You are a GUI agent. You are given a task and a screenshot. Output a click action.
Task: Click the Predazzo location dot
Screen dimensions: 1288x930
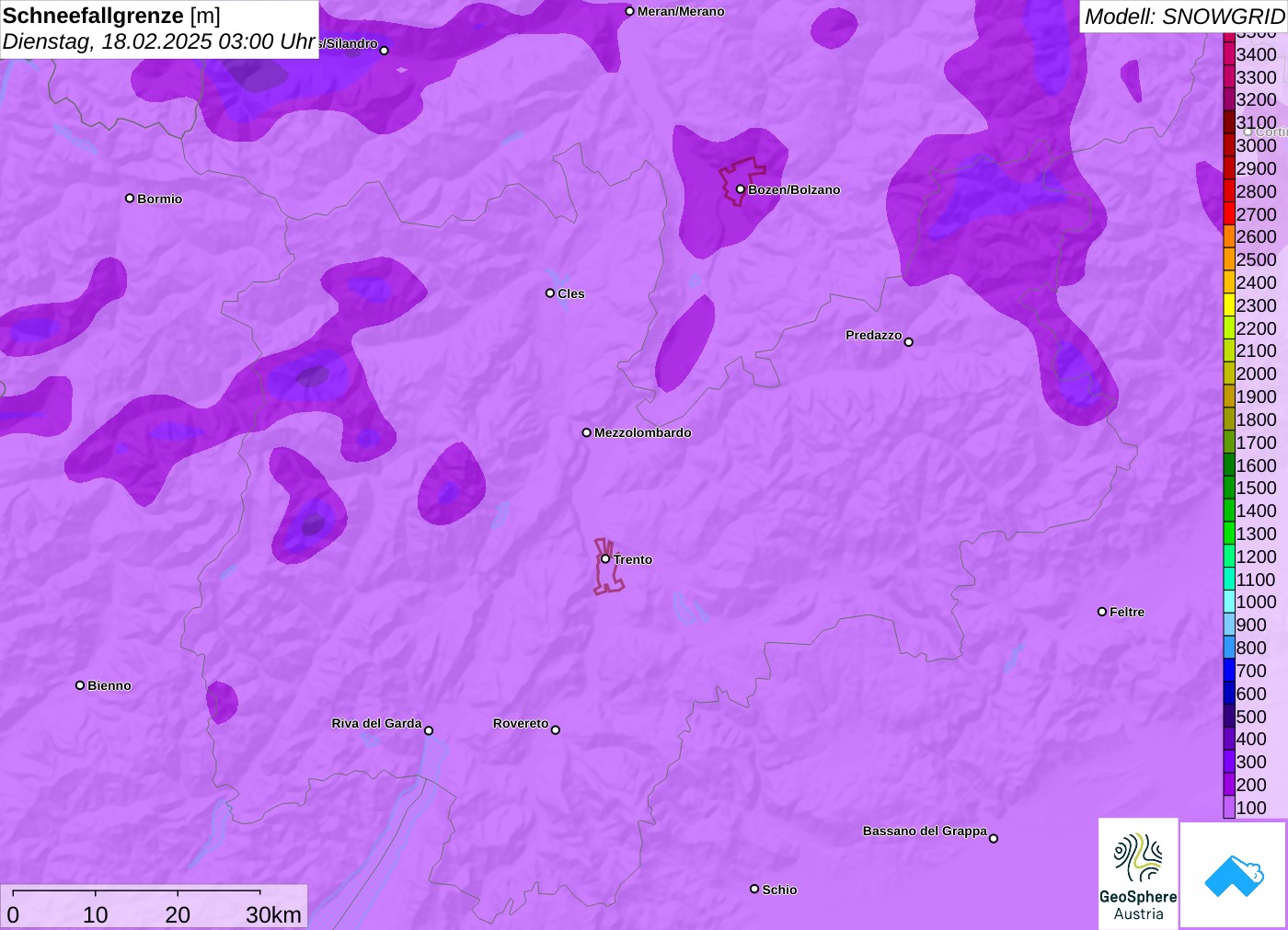tap(909, 342)
